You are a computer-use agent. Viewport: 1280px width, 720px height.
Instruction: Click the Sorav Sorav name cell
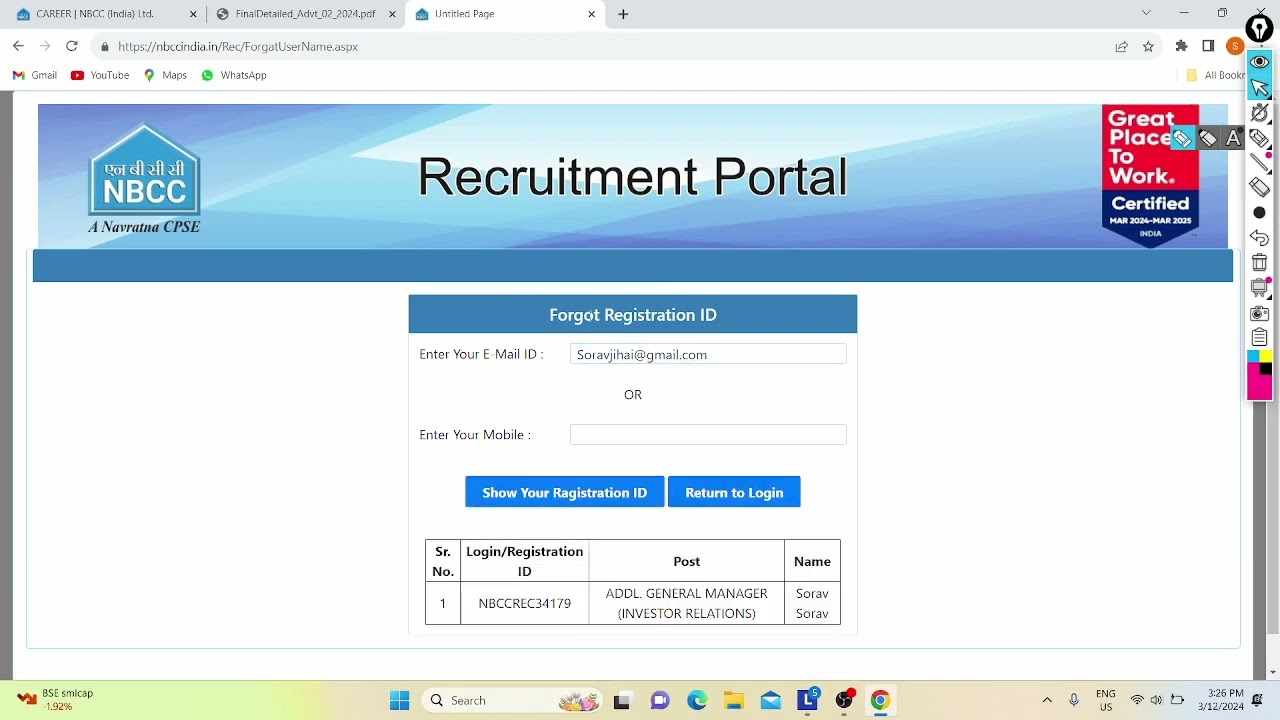[x=812, y=603]
